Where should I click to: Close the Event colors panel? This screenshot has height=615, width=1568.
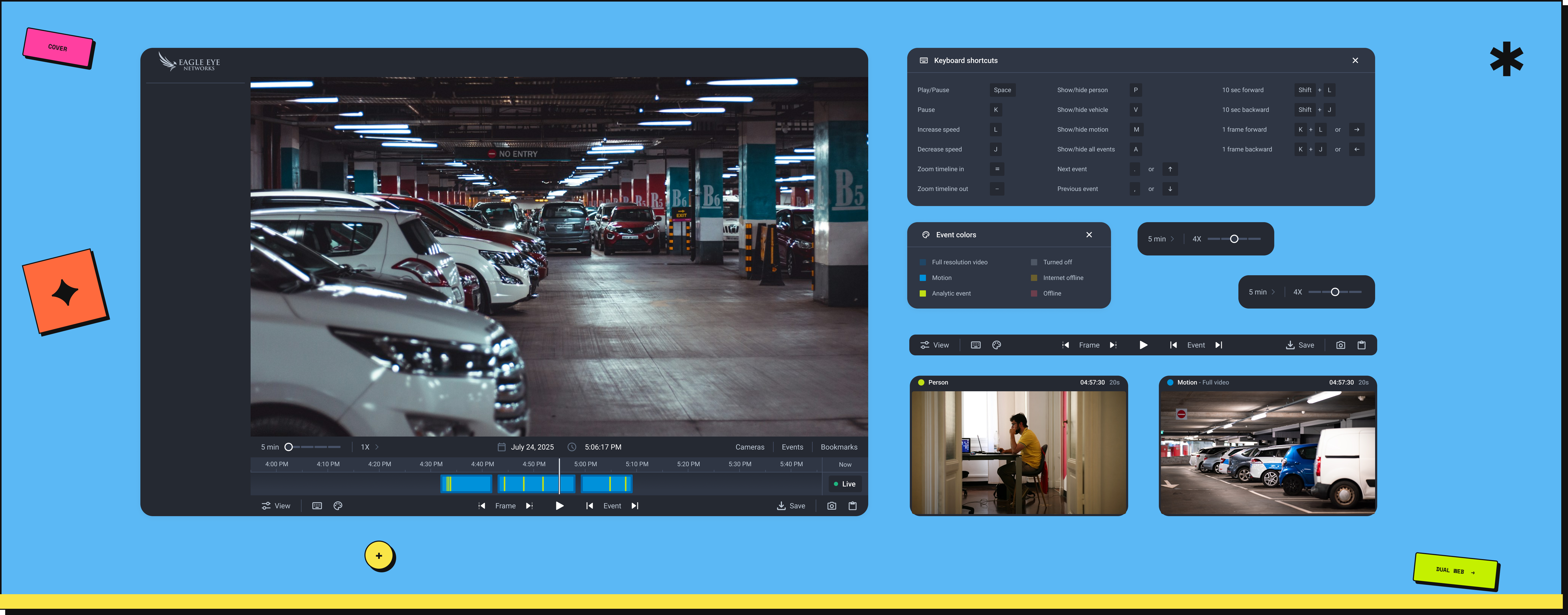point(1089,234)
